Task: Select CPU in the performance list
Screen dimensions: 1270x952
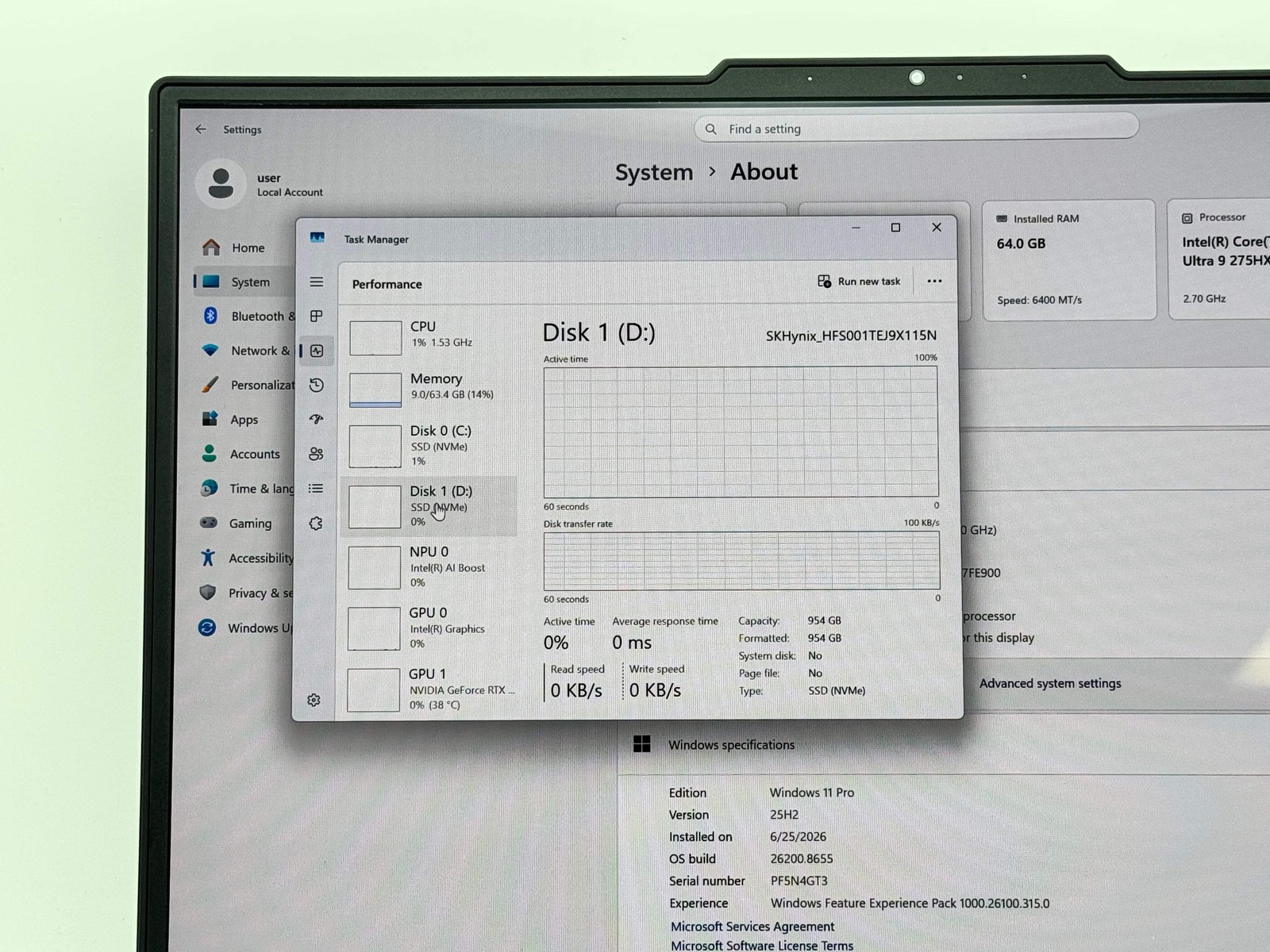Action: [429, 336]
